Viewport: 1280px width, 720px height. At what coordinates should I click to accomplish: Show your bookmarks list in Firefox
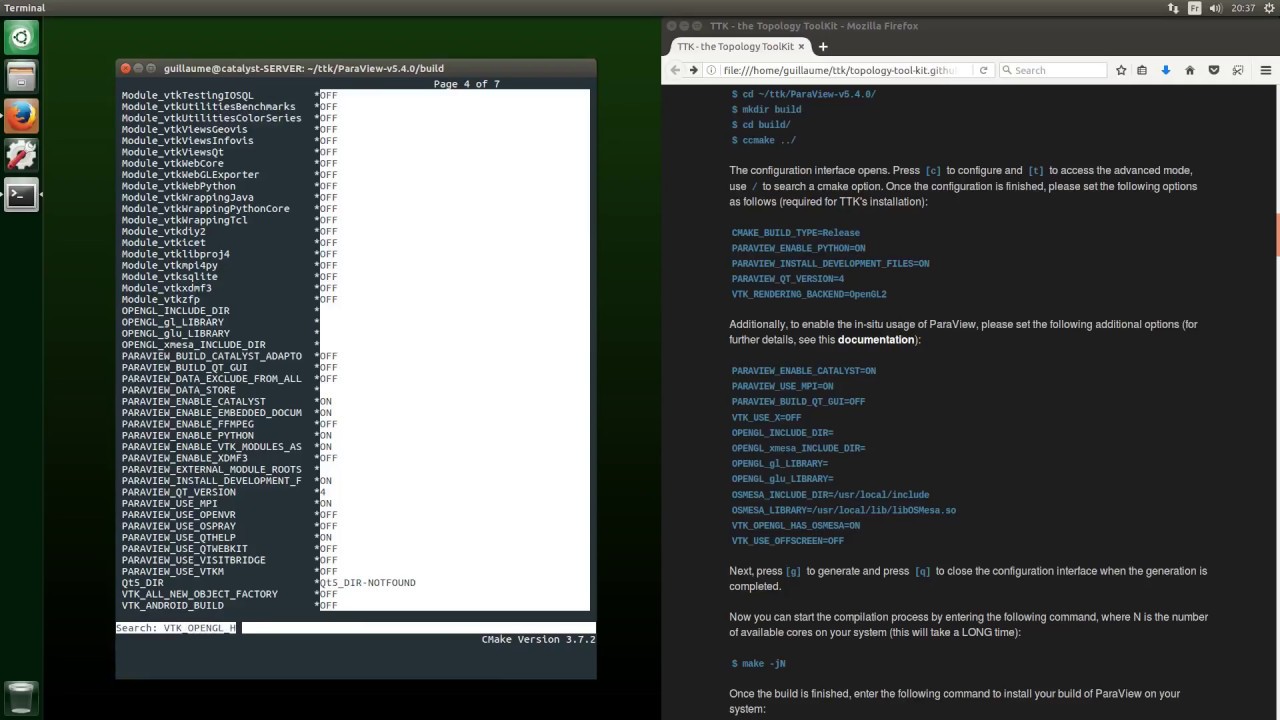click(1142, 70)
